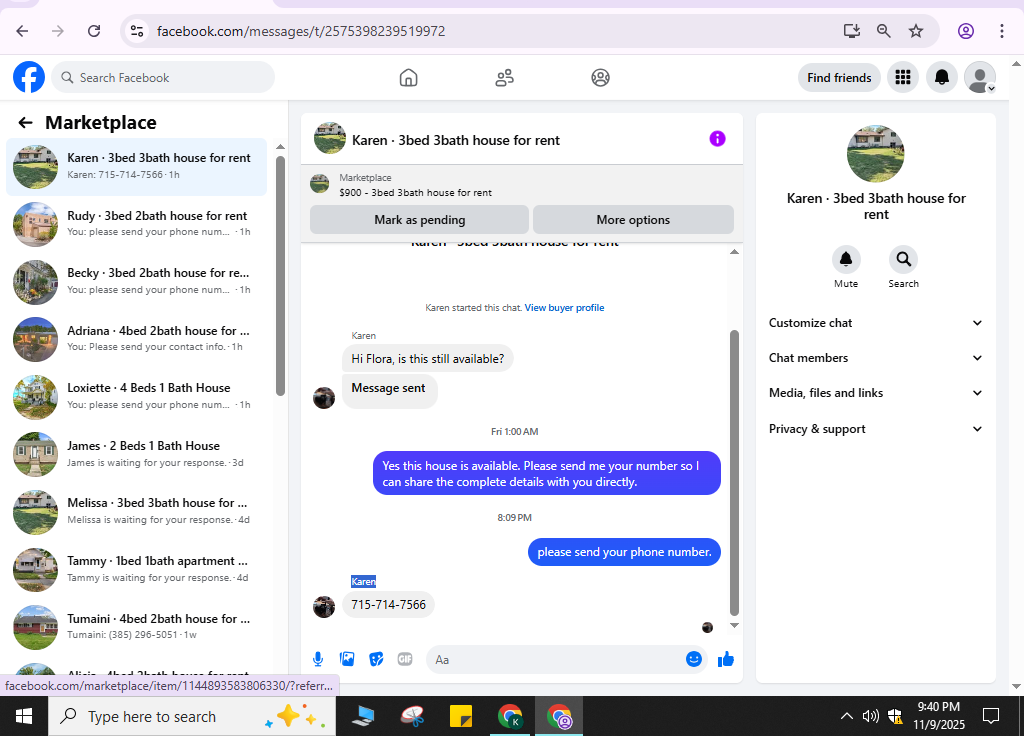This screenshot has width=1024, height=736.
Task: Go back in browser history
Action: pos(22,31)
